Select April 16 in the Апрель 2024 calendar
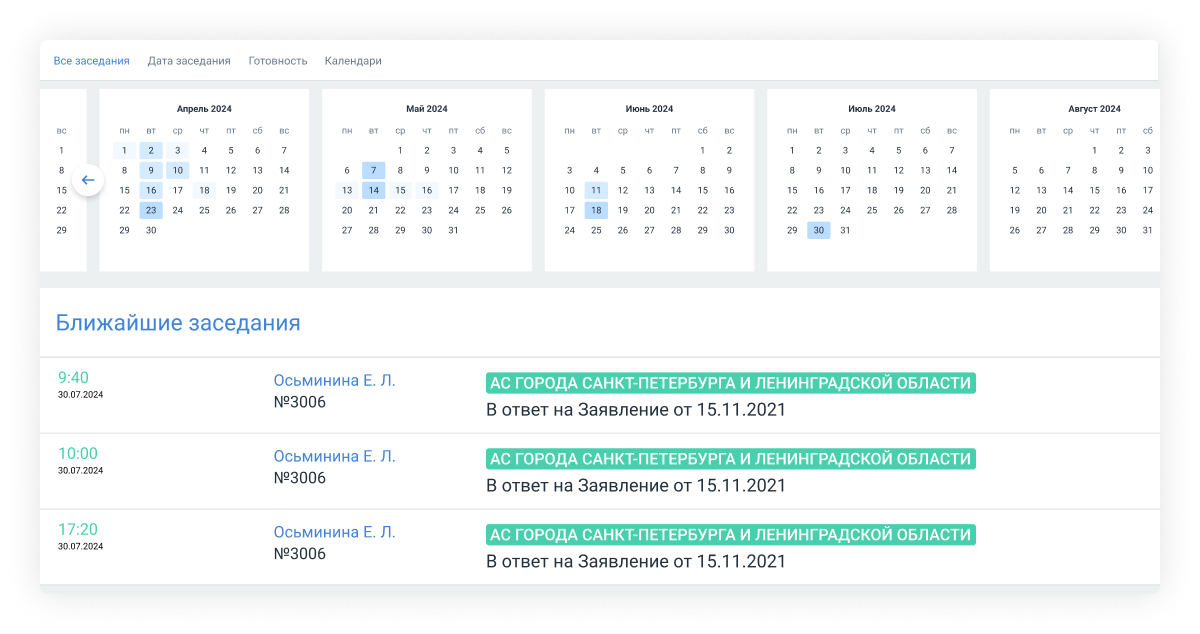The height and width of the screenshot is (634, 1200). pos(151,190)
